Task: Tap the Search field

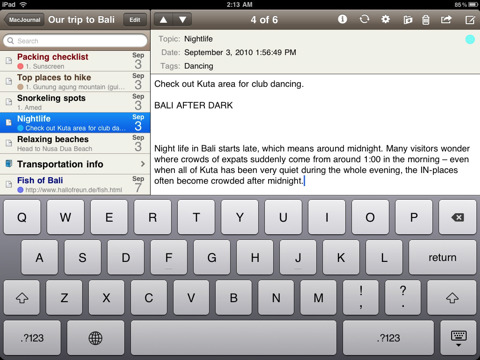Action: tap(75, 41)
